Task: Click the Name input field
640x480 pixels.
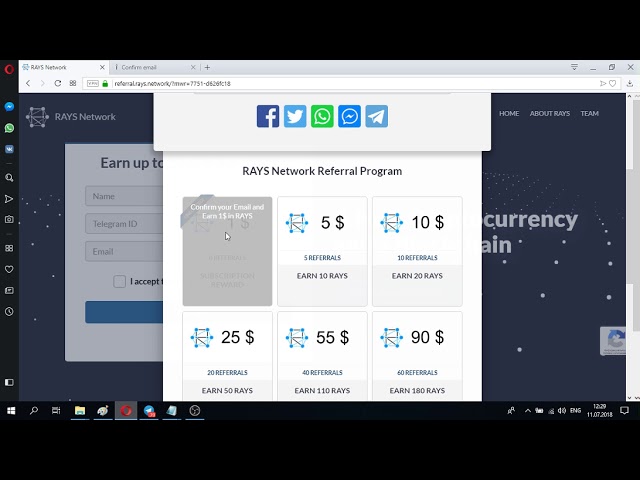Action: click(124, 196)
